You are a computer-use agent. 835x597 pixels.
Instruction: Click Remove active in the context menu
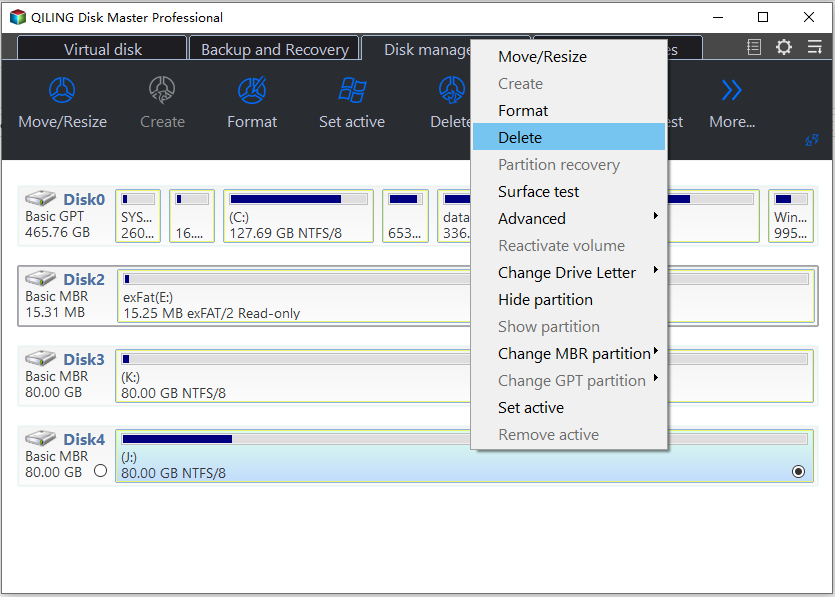tap(569, 435)
